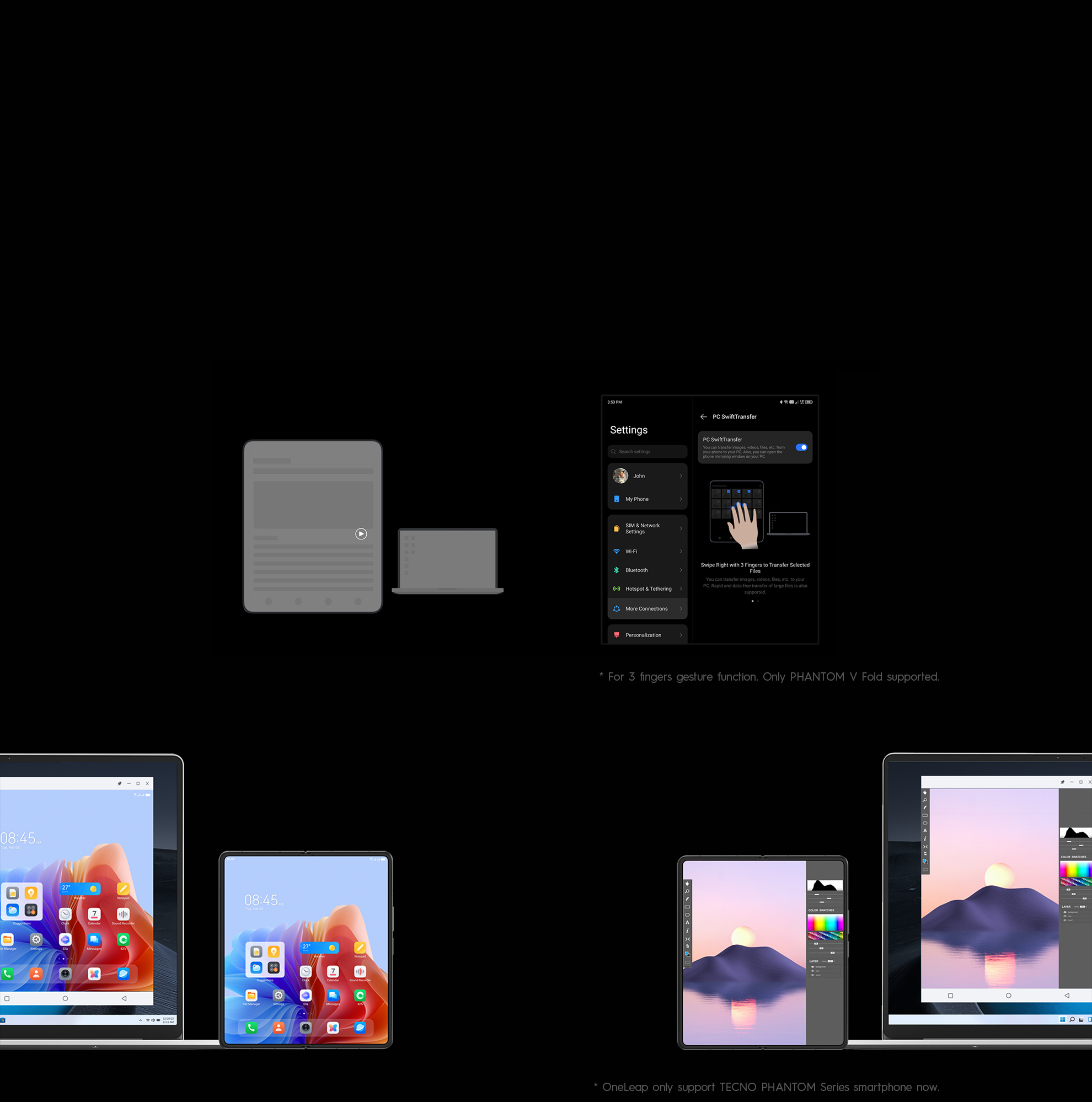The image size is (1092, 1102).
Task: Select the Text tool on right foldable tablet
Action: tap(687, 922)
